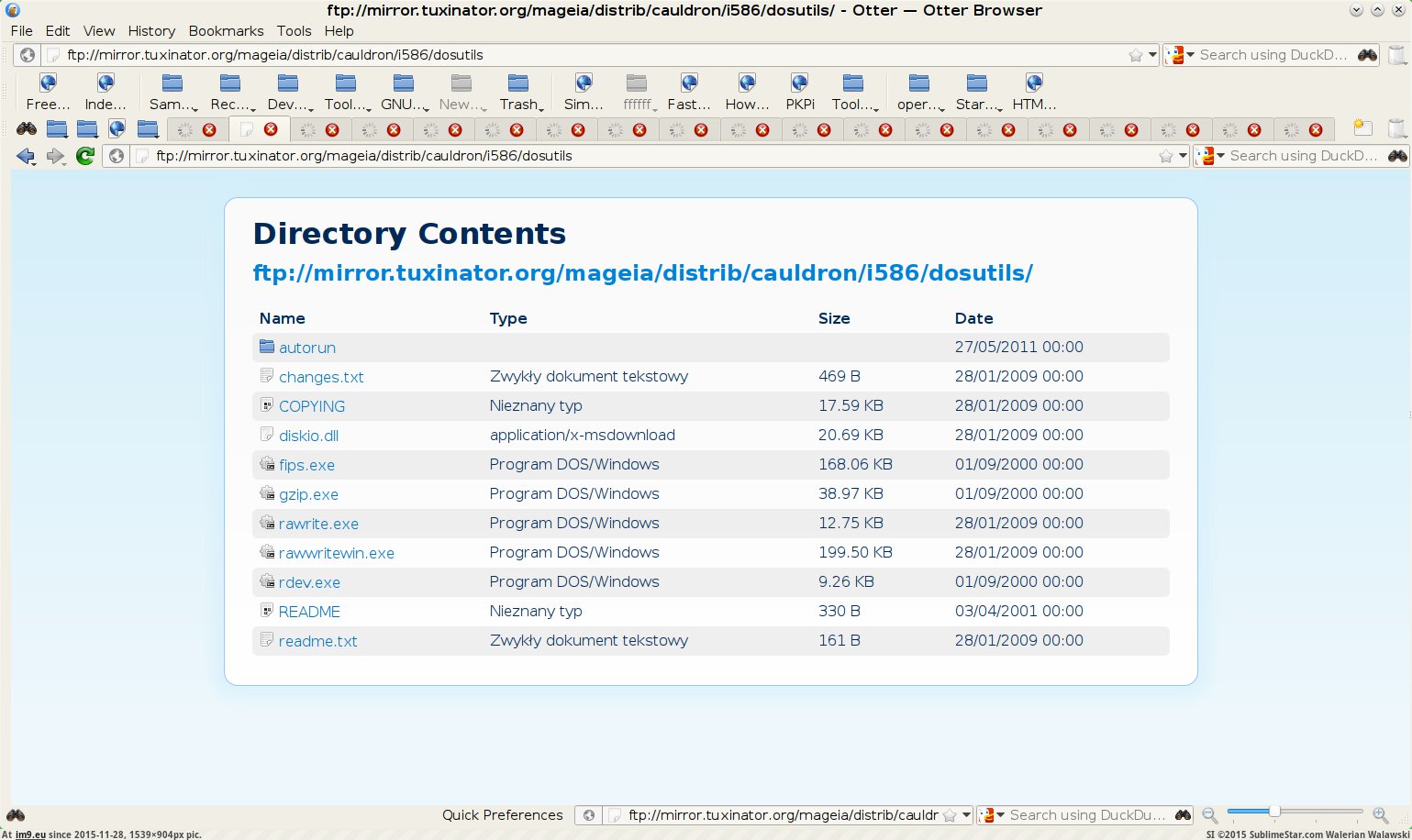Zoom in with the magnifier plus icon

click(x=1381, y=814)
